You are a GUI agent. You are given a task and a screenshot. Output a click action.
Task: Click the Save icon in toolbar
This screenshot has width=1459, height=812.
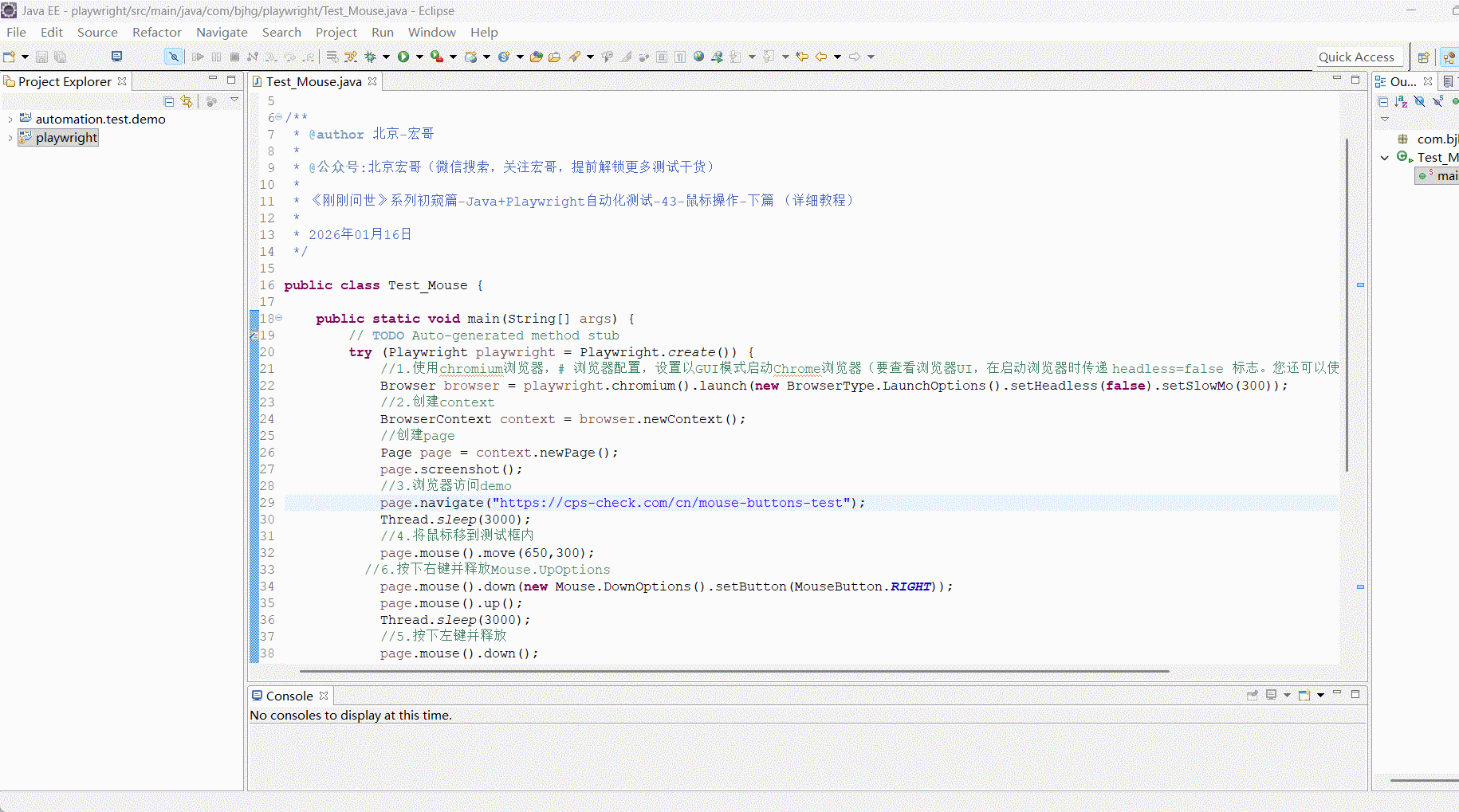pos(41,57)
